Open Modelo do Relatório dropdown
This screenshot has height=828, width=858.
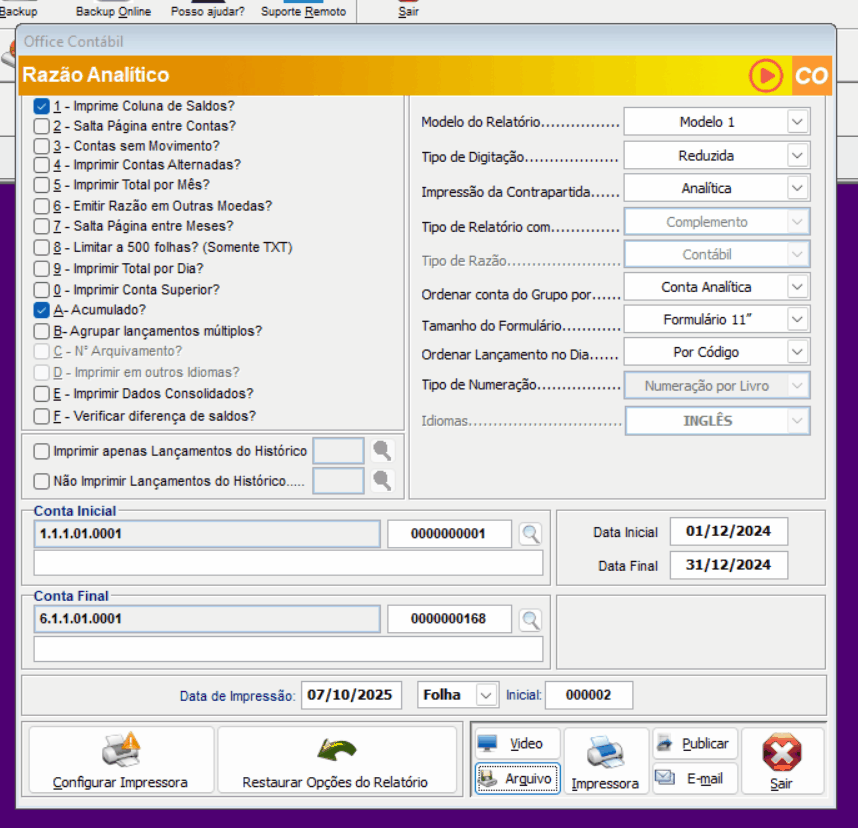(x=796, y=122)
